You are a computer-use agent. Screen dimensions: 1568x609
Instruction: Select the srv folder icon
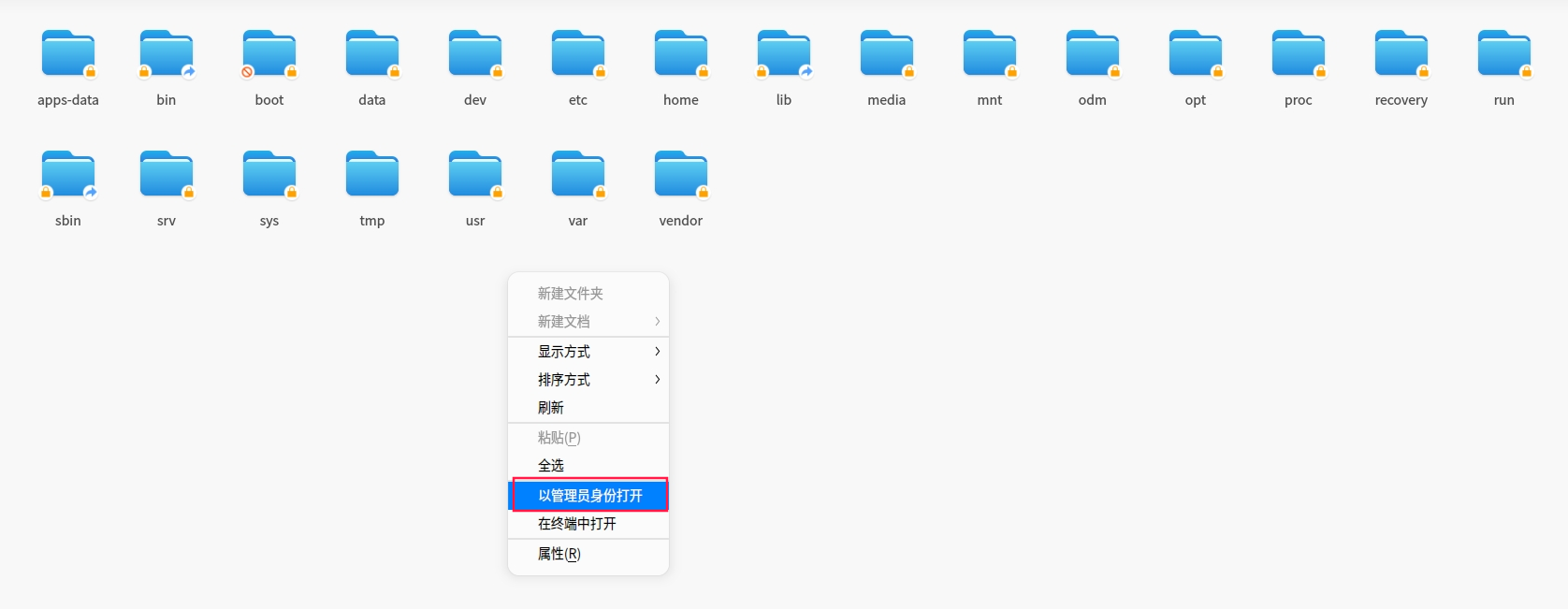[x=167, y=175]
